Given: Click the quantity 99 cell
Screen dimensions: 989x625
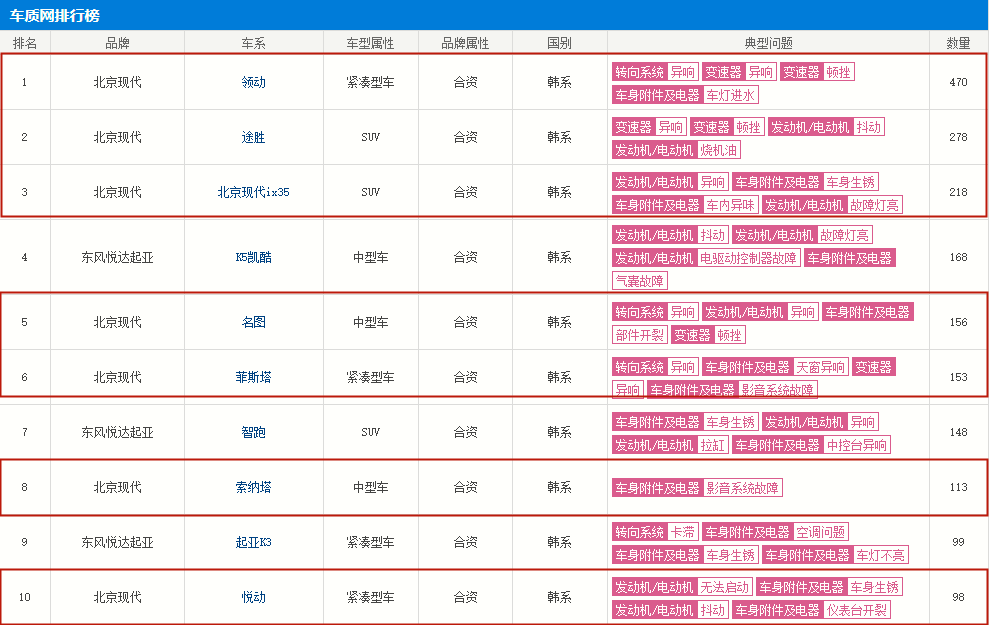Looking at the screenshot, I should click(x=958, y=542).
